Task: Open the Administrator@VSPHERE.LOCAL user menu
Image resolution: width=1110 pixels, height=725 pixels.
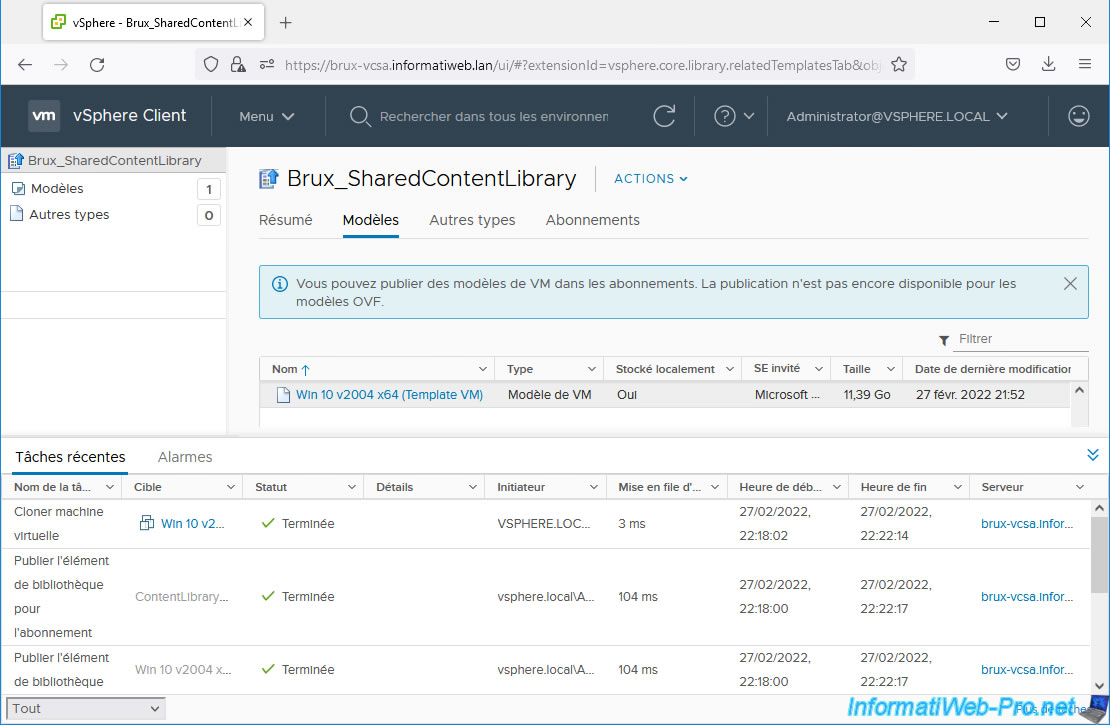Action: pyautogui.click(x=896, y=116)
